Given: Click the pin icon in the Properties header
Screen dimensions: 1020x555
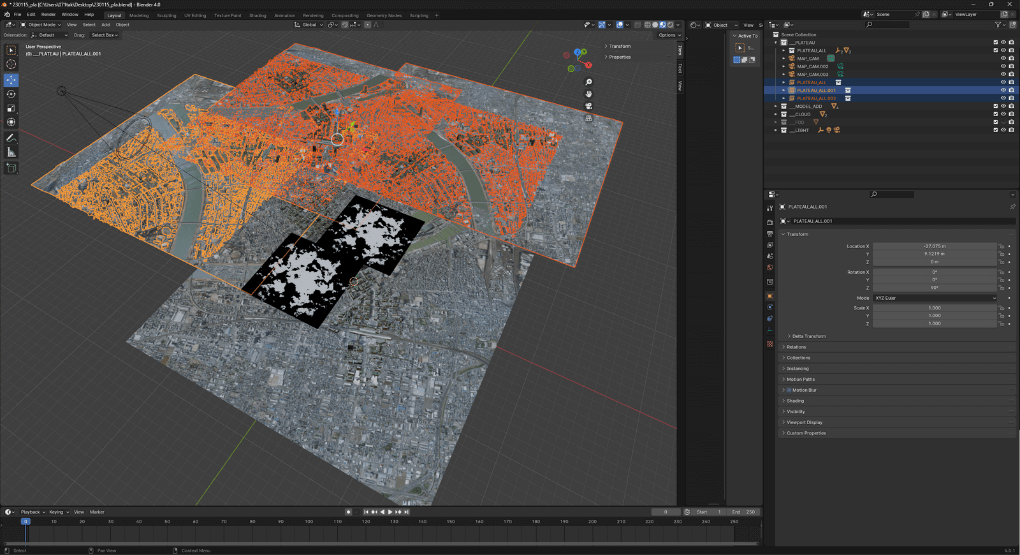Looking at the screenshot, I should click(1012, 207).
